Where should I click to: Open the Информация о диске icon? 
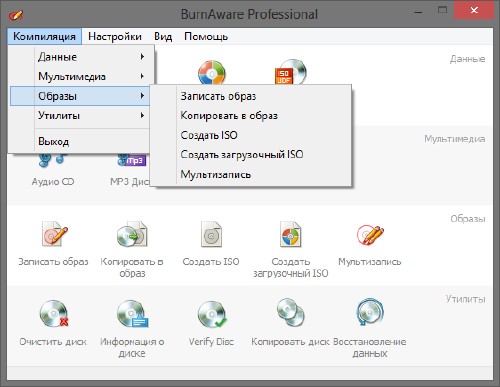tap(132, 313)
